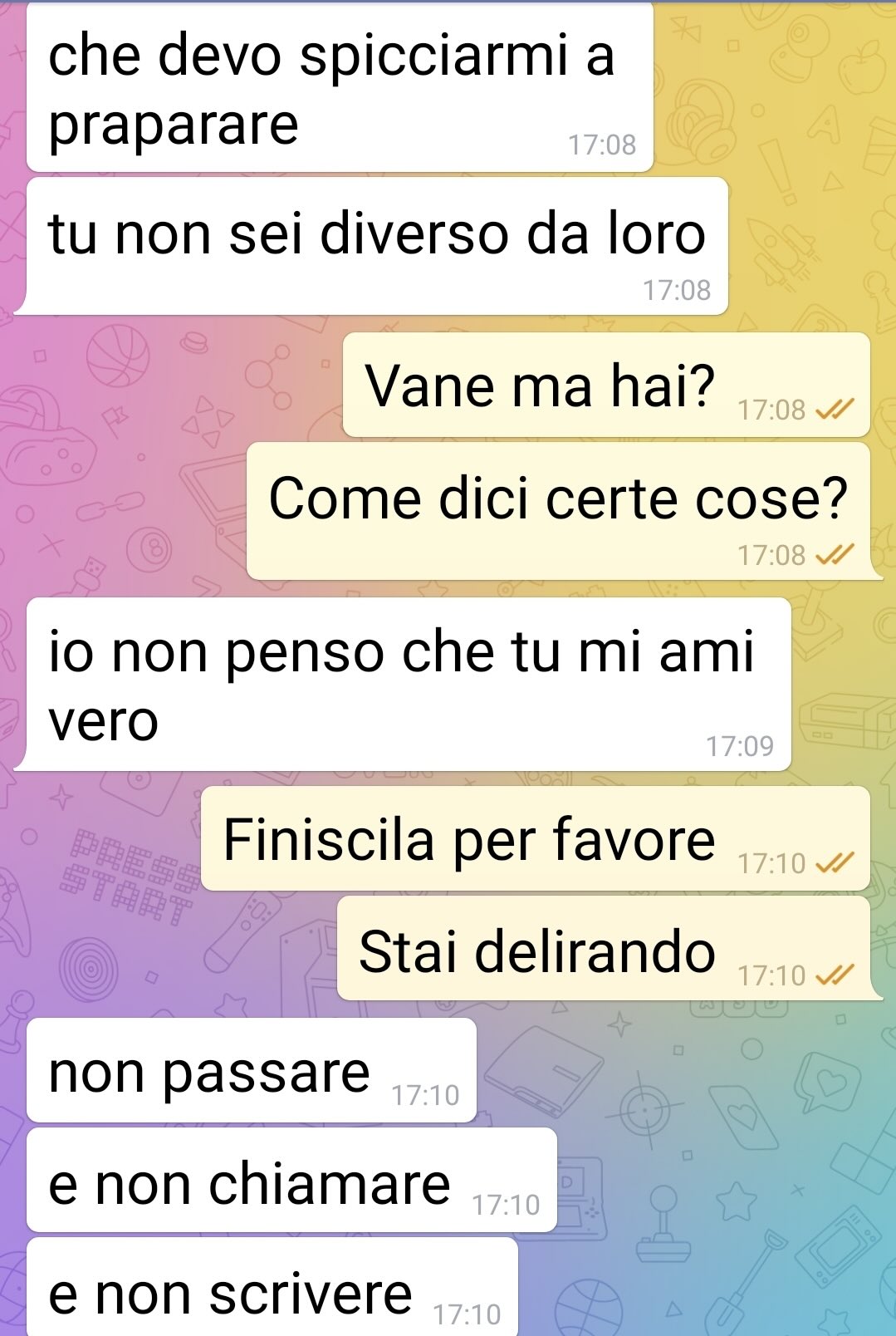Tap the read checkmarks on 'Vane ma hai?'
The image size is (896, 1336).
[x=835, y=409]
